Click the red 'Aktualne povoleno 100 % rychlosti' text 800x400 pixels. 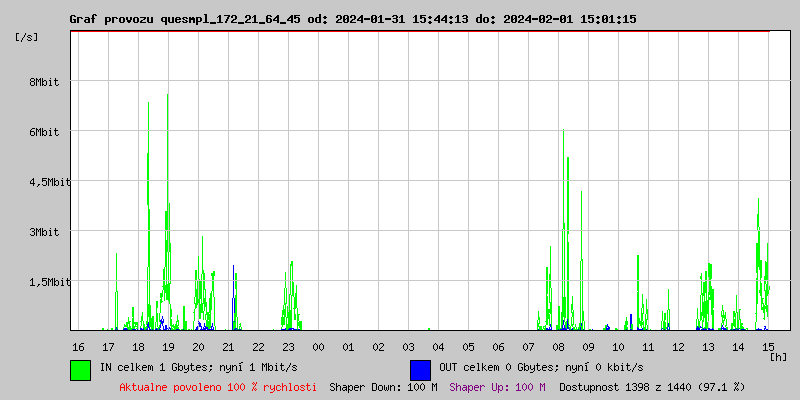(x=218, y=386)
